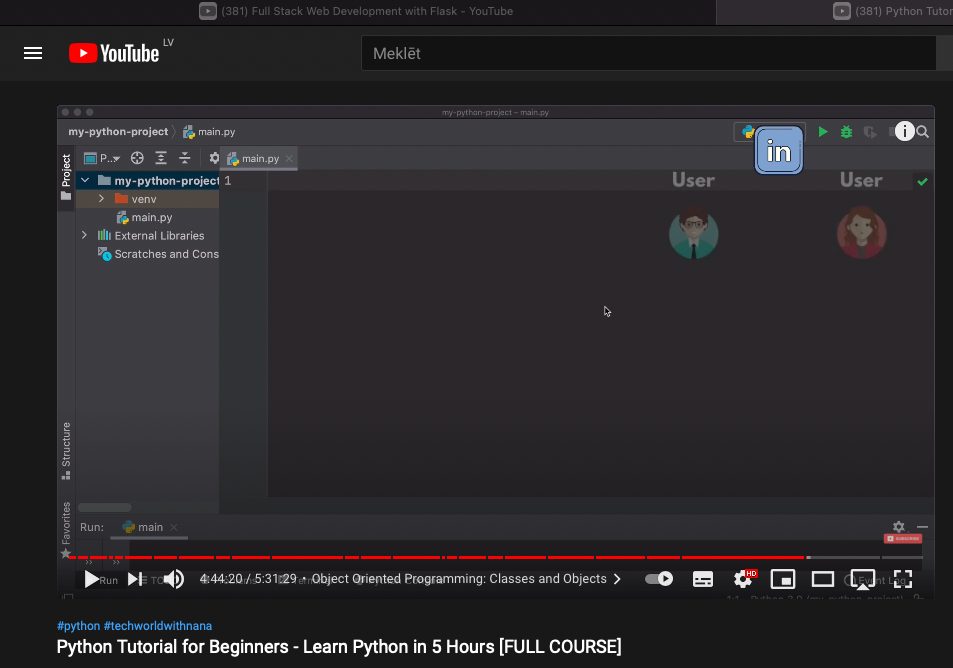The image size is (953, 668).
Task: Switch to the Python Tutorial browser tab
Action: point(892,11)
